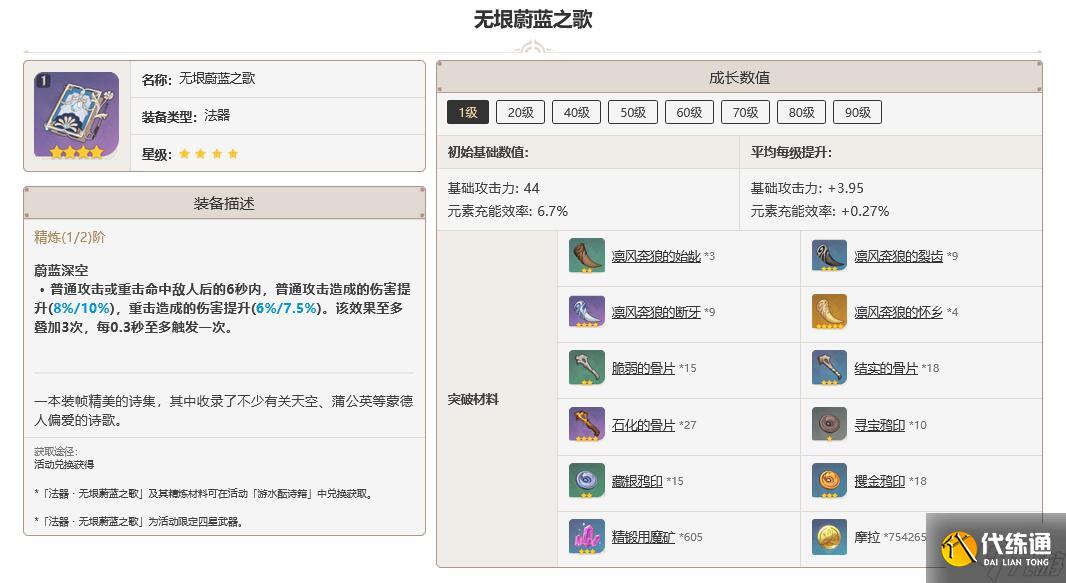Click the 成长数值 panel header

tap(739, 77)
